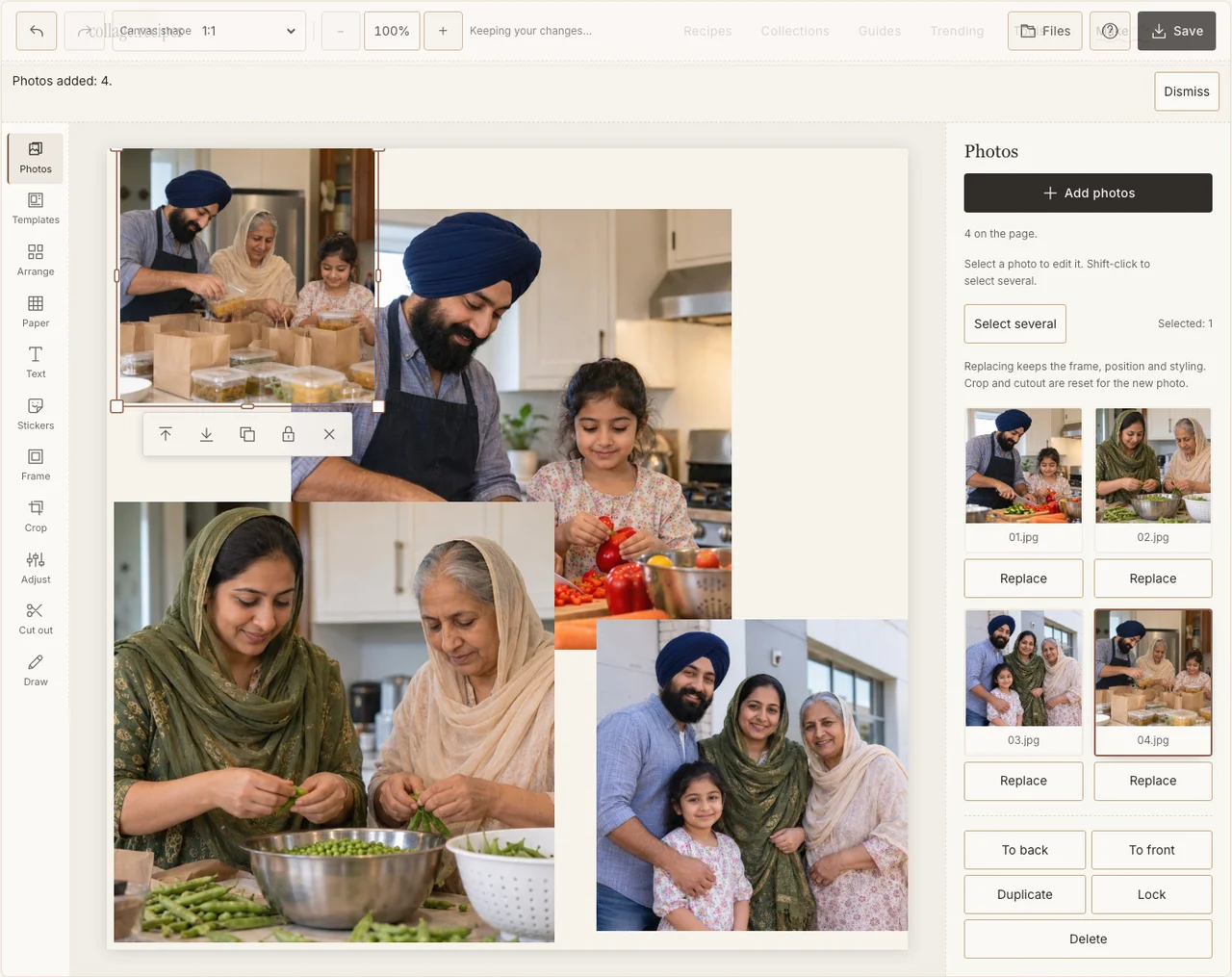Select the 04.jpg thumbnail
The height and width of the screenshot is (977, 1232).
pos(1153,682)
